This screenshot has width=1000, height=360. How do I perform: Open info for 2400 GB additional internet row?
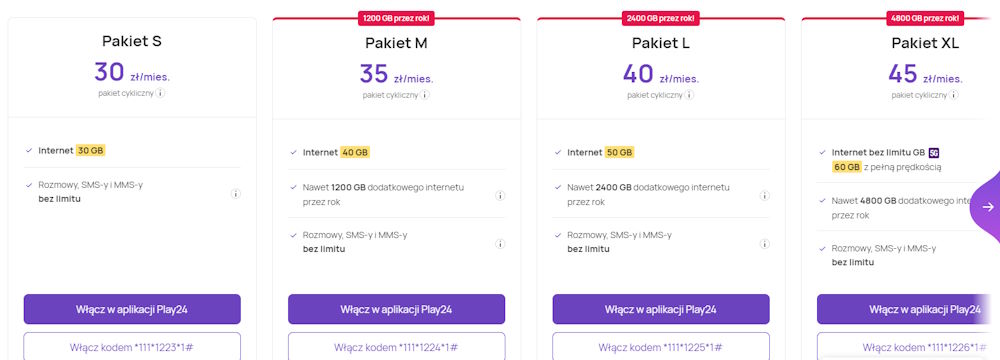pos(765,195)
